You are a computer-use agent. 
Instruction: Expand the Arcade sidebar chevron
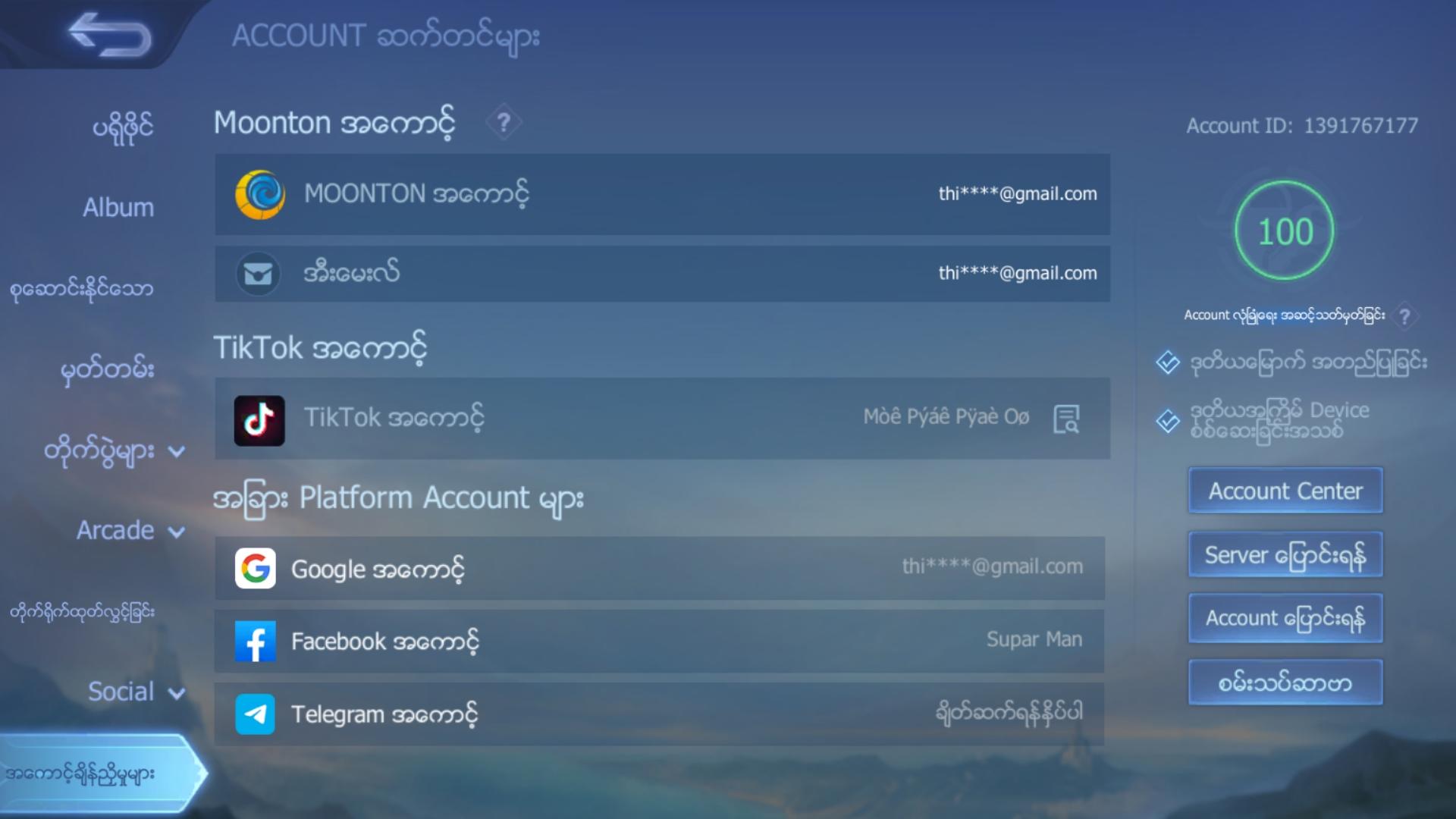[x=176, y=532]
